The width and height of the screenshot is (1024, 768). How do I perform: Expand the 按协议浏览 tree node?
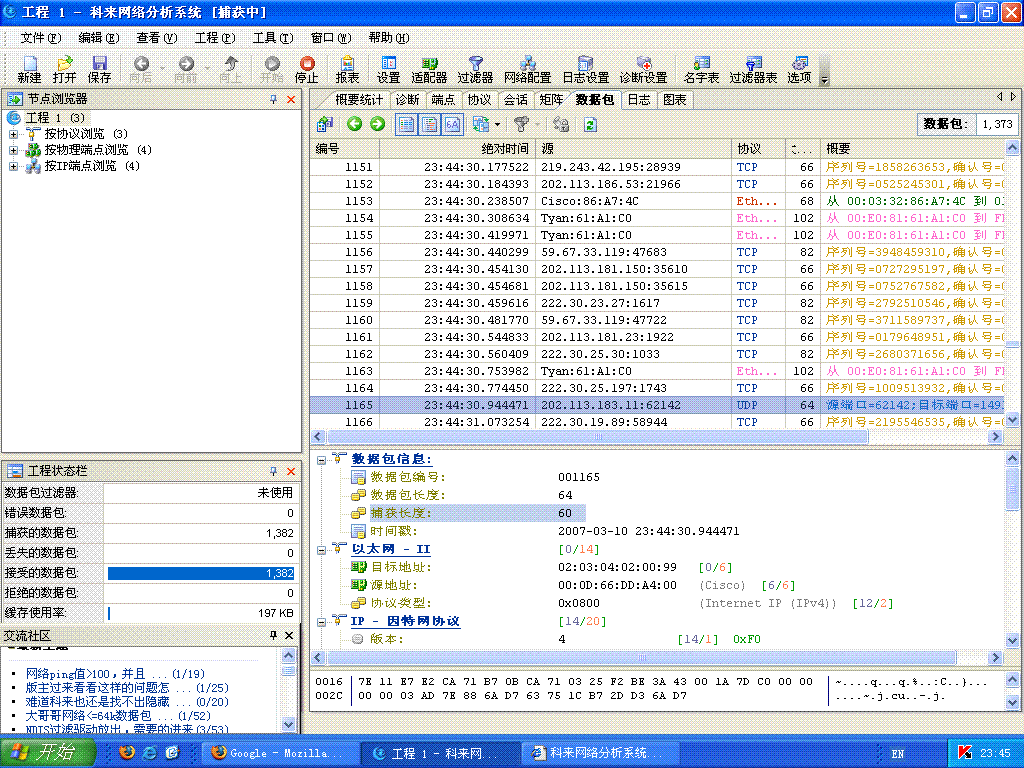click(14, 134)
